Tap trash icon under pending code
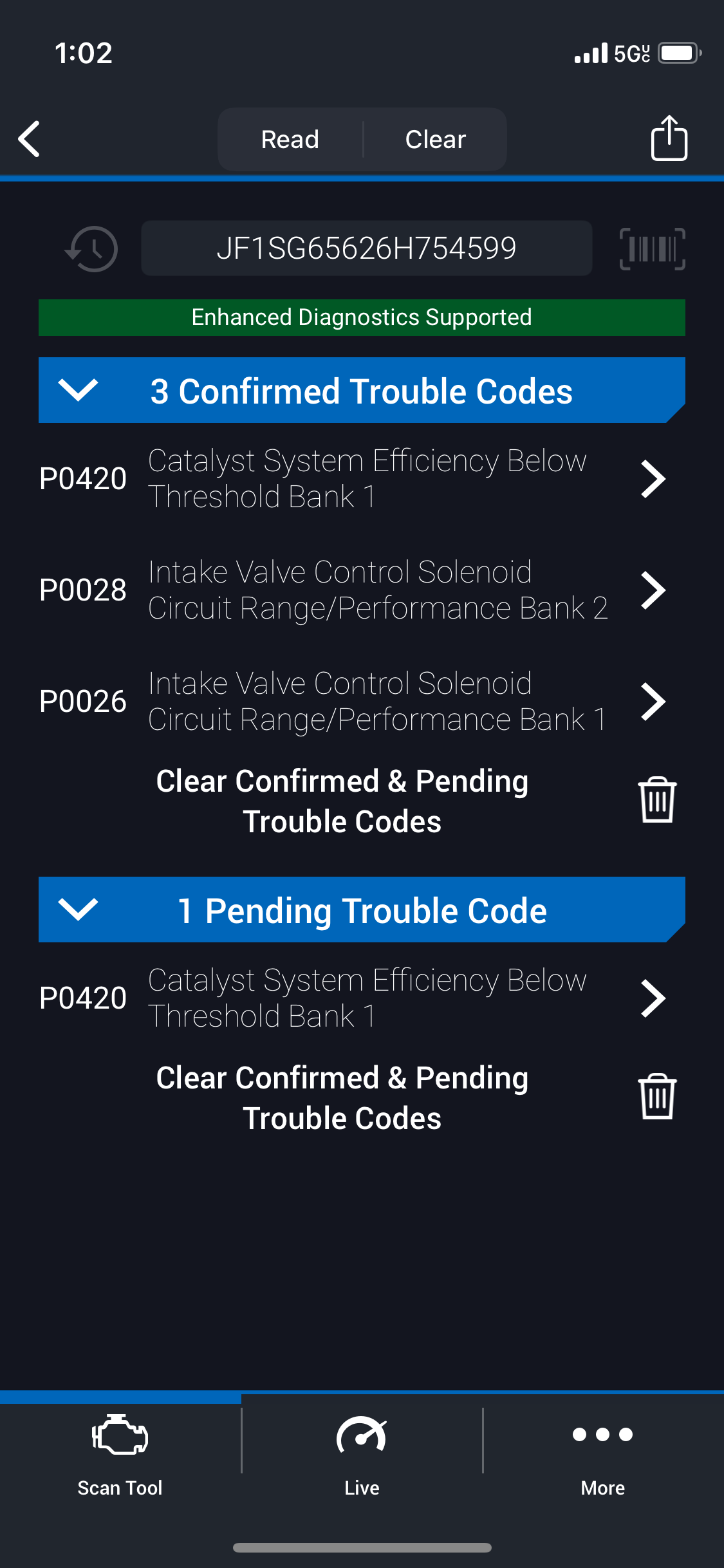The height and width of the screenshot is (1568, 724). tap(656, 1097)
